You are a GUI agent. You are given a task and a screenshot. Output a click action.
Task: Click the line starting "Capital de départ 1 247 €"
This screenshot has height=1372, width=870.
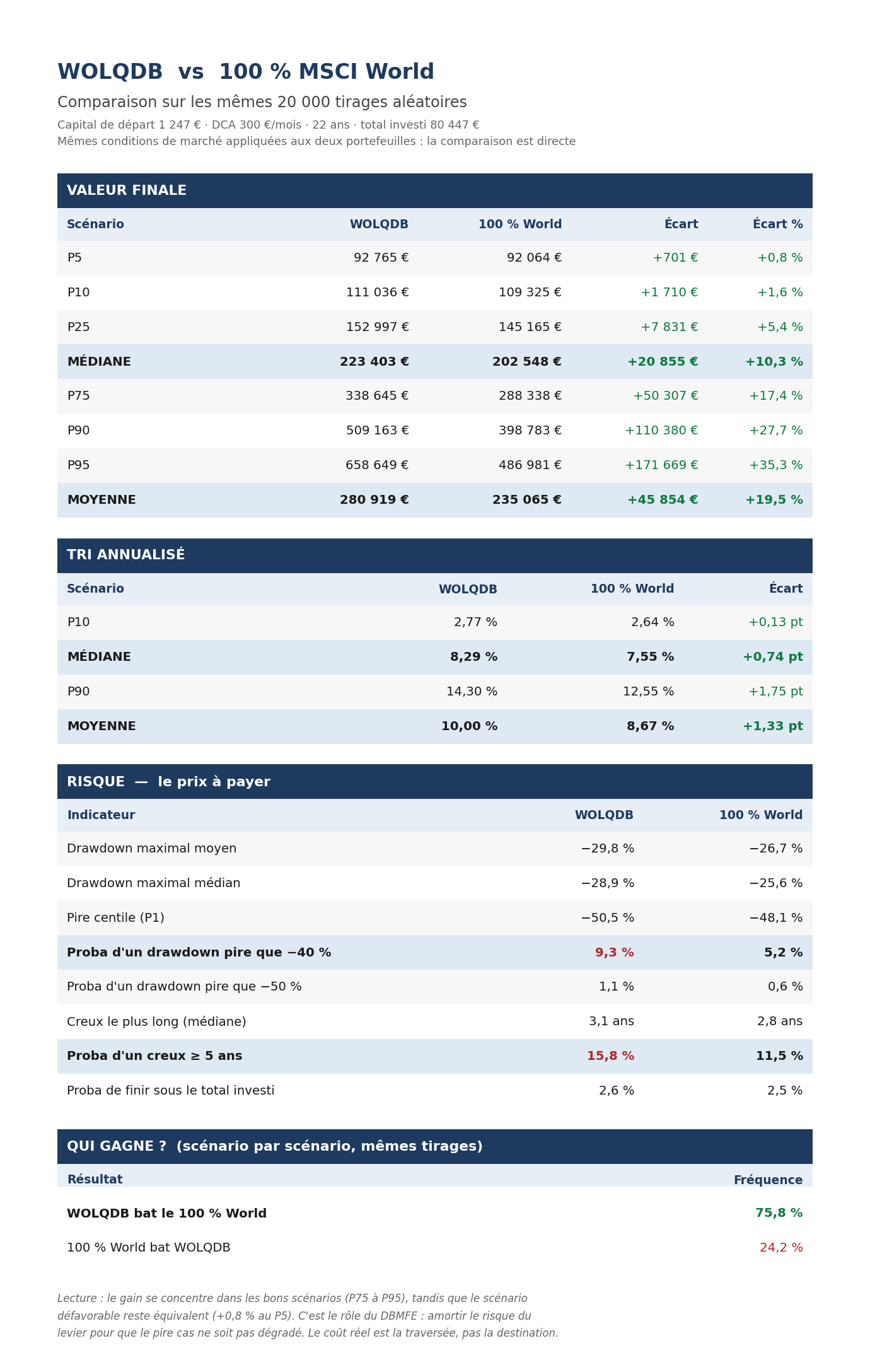[x=269, y=125]
